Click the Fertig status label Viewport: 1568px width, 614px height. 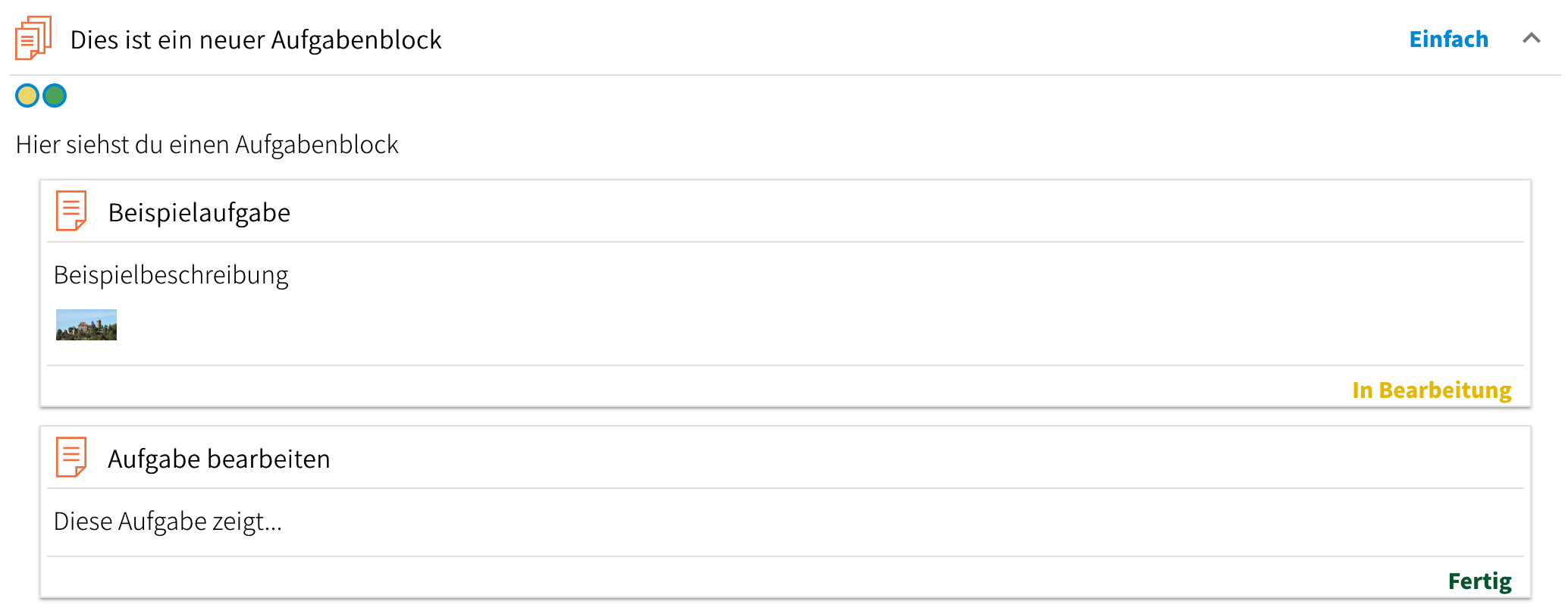[1479, 581]
